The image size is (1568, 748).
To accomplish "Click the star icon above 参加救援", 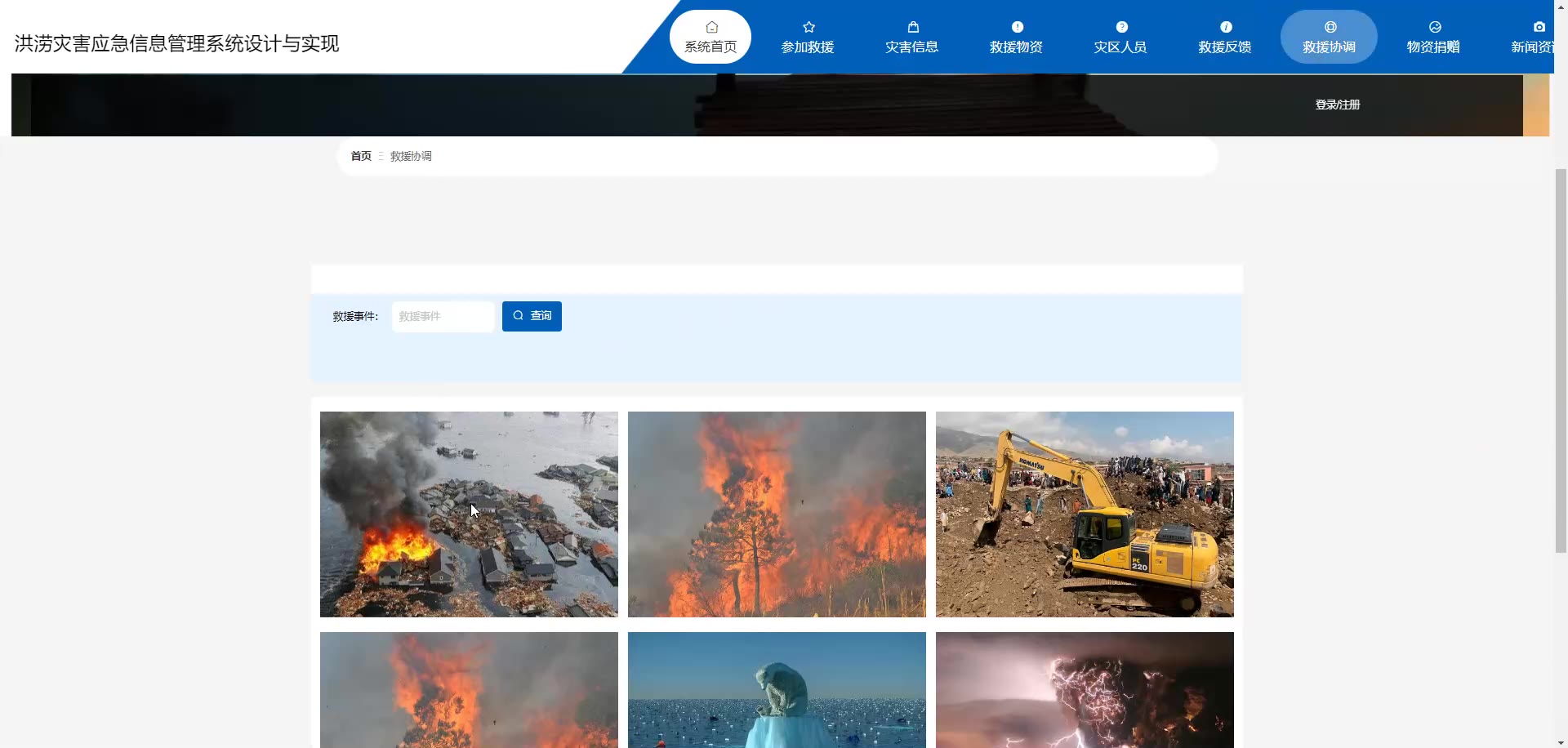I will click(808, 27).
